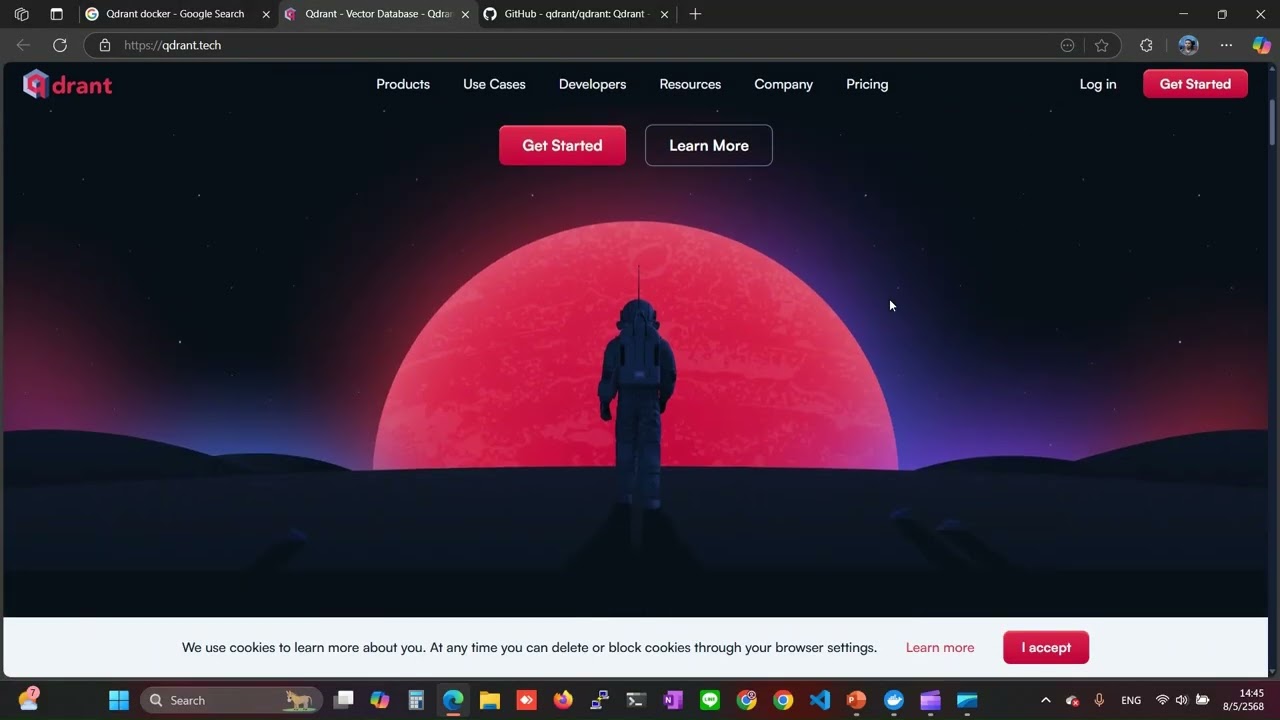Switch to the GitHub qdrant/qdrant tab
Viewport: 1280px width, 720px height.
click(x=575, y=14)
